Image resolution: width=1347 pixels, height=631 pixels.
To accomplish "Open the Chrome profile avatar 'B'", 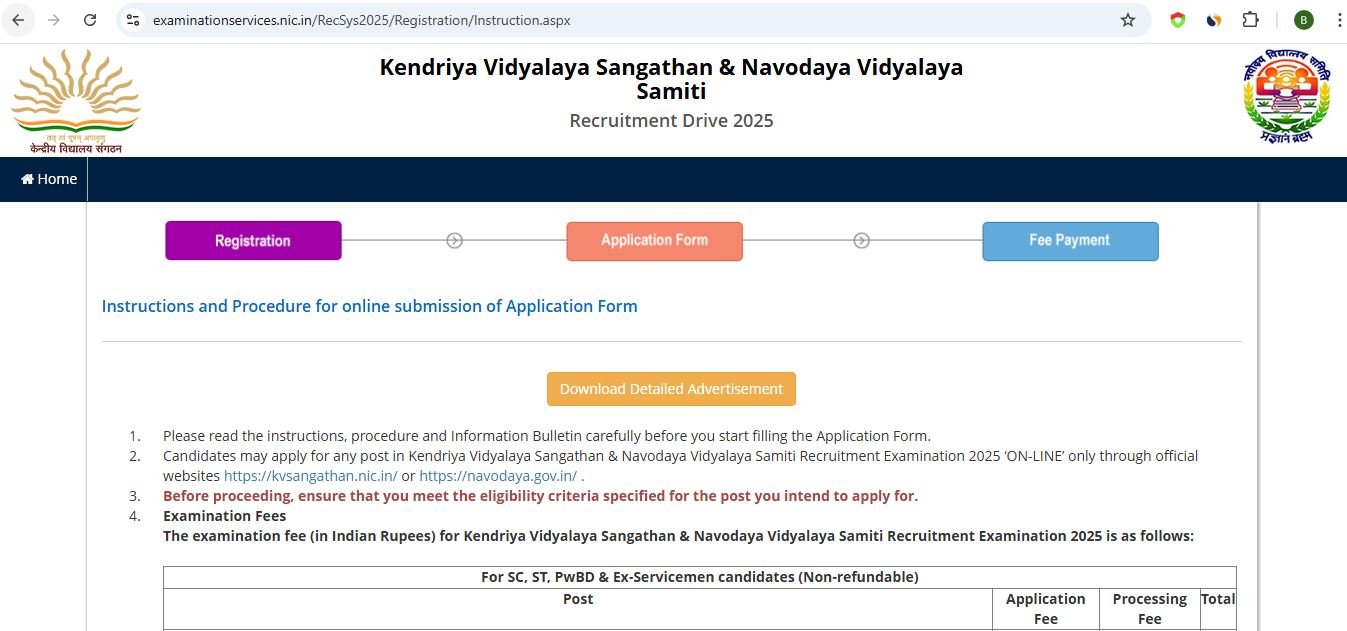I will pos(1303,20).
